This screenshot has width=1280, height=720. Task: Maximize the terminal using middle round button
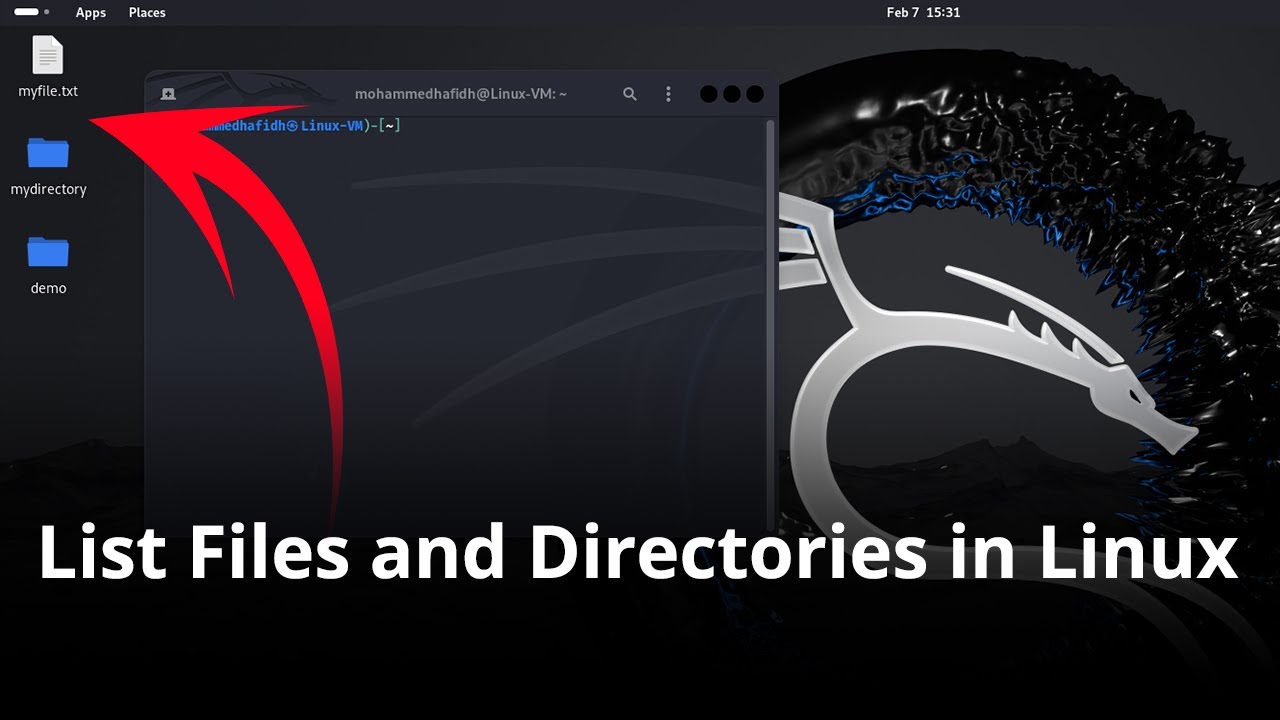click(x=732, y=94)
